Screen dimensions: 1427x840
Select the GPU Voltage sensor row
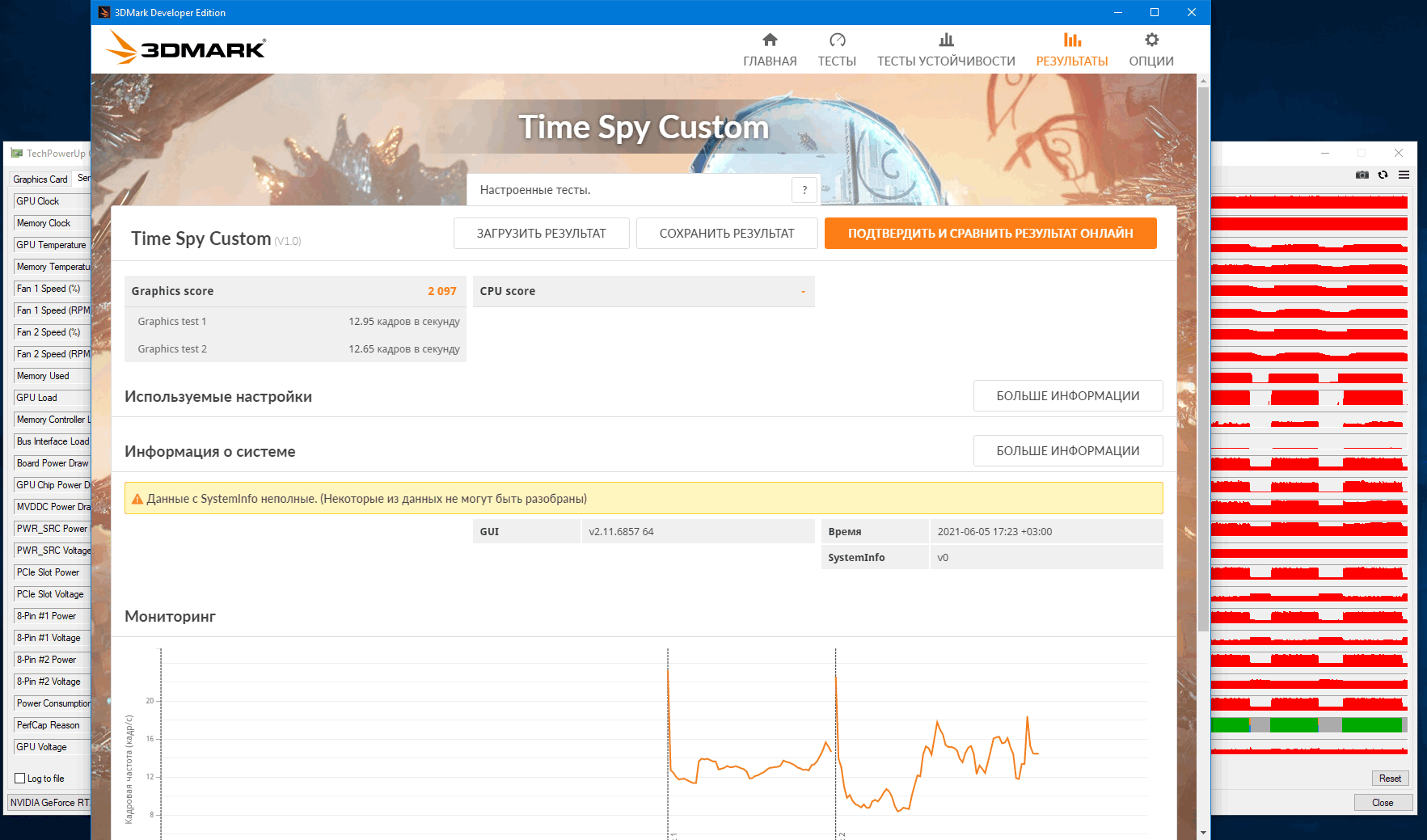point(52,747)
